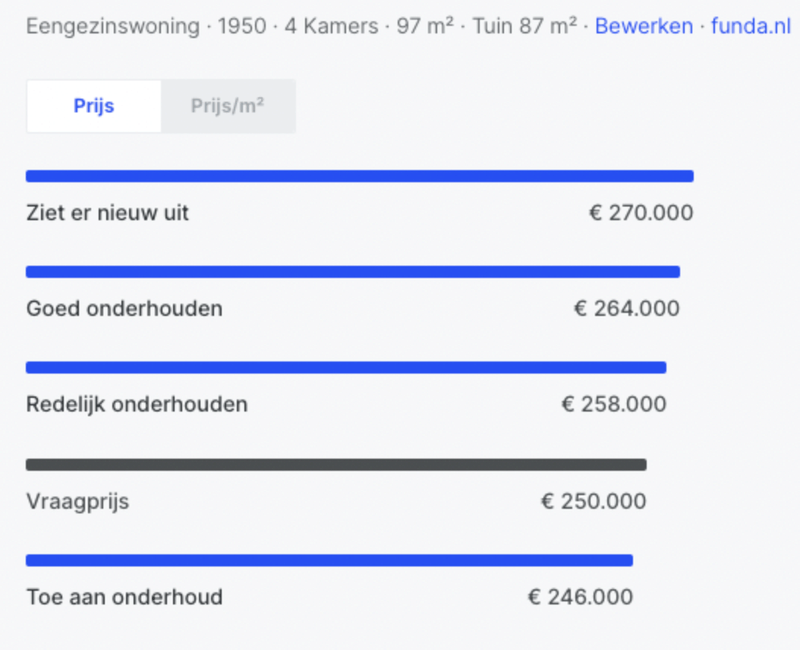Screen dimensions: 800x650
Task: Click the blue bar above Goed onderhouden
Action: (x=352, y=272)
